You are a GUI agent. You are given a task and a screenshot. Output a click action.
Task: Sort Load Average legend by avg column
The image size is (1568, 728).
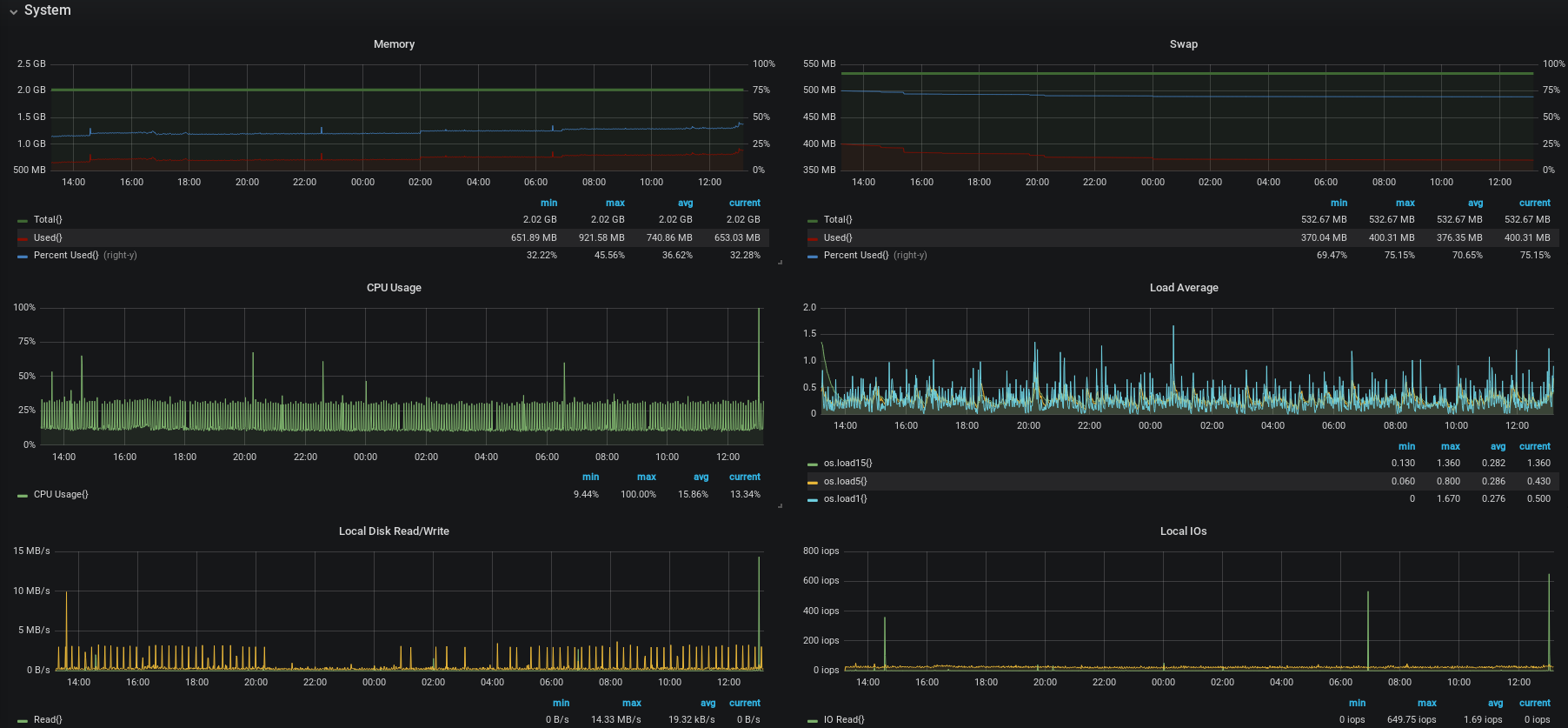pos(1498,446)
